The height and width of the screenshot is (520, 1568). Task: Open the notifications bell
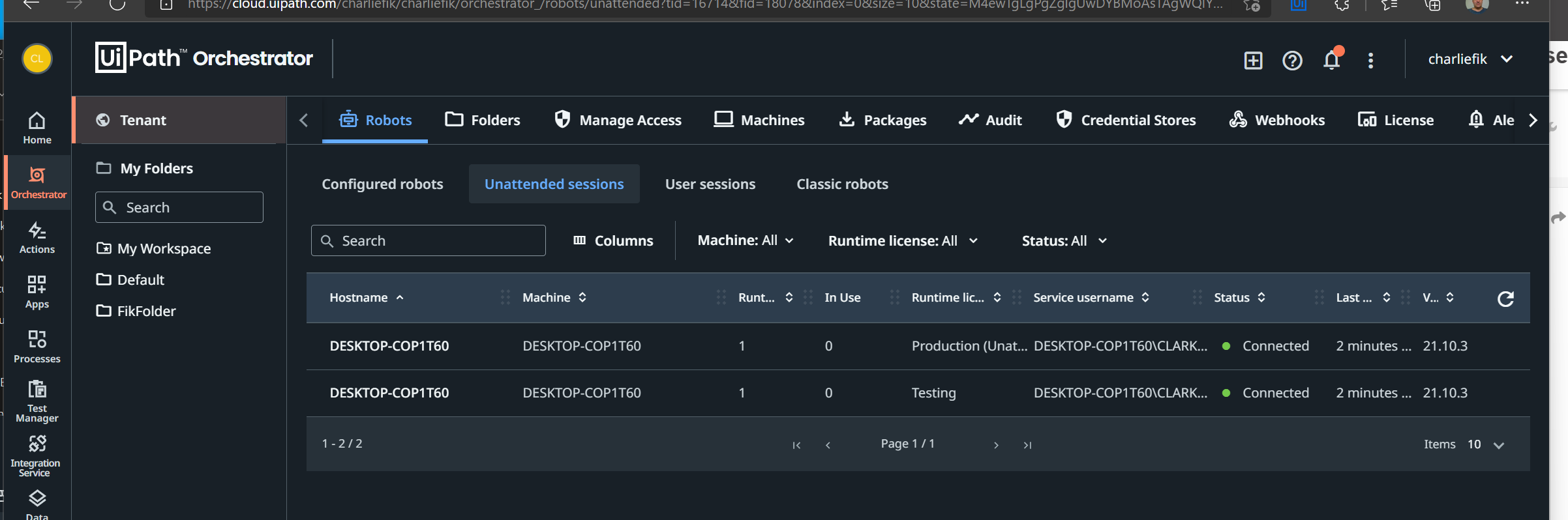pos(1331,60)
